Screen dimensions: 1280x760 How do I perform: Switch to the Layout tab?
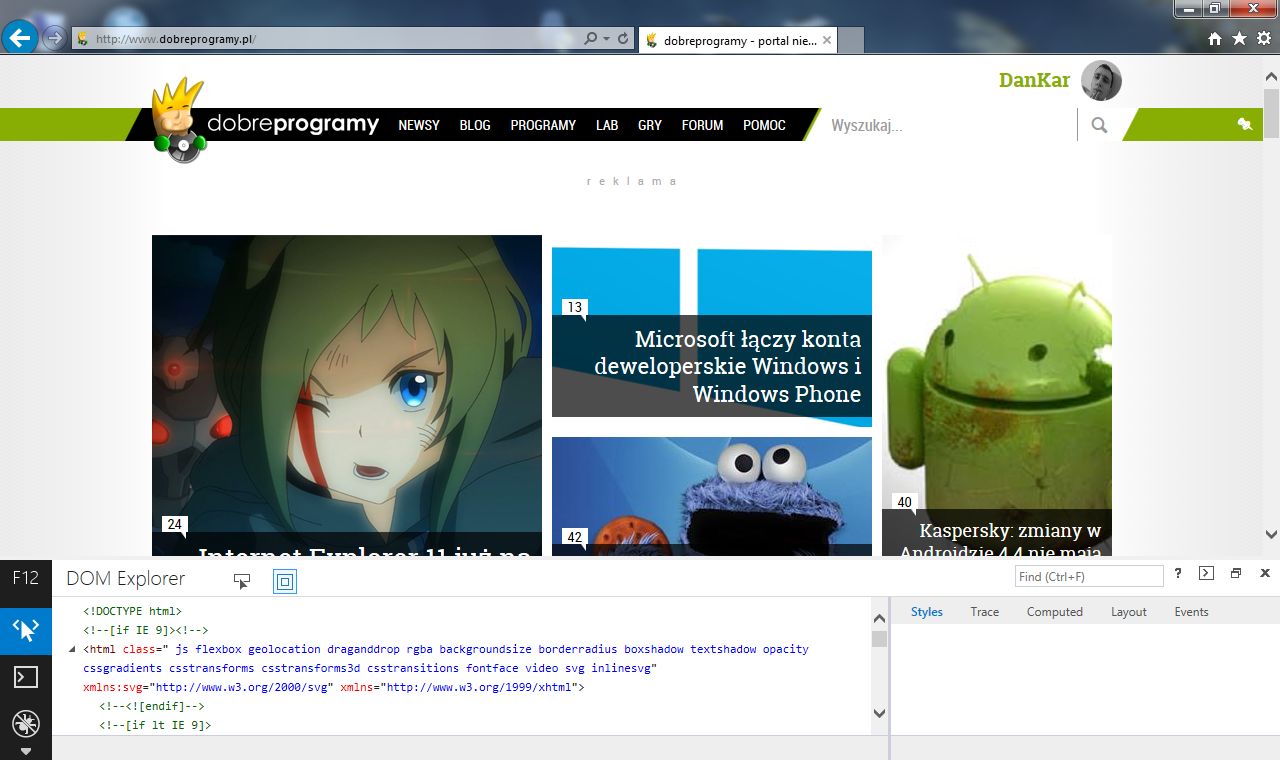pos(1129,612)
